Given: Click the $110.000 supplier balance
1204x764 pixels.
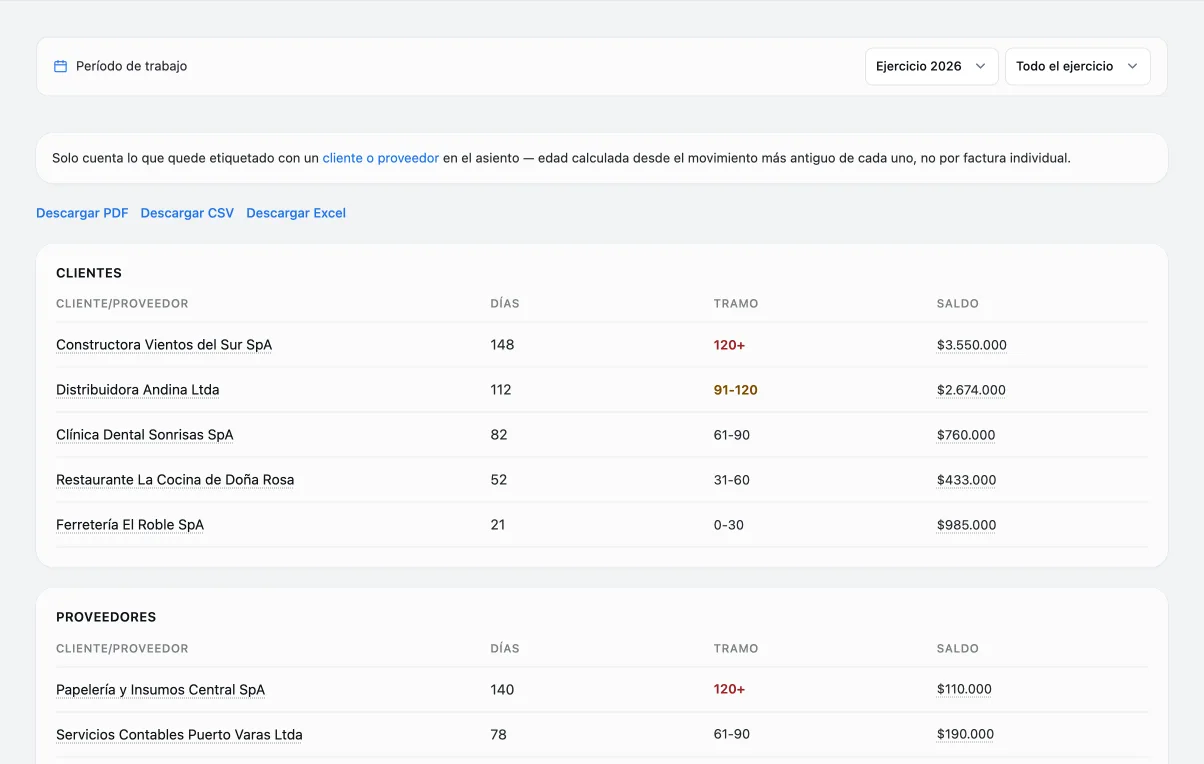Looking at the screenshot, I should coord(964,689).
